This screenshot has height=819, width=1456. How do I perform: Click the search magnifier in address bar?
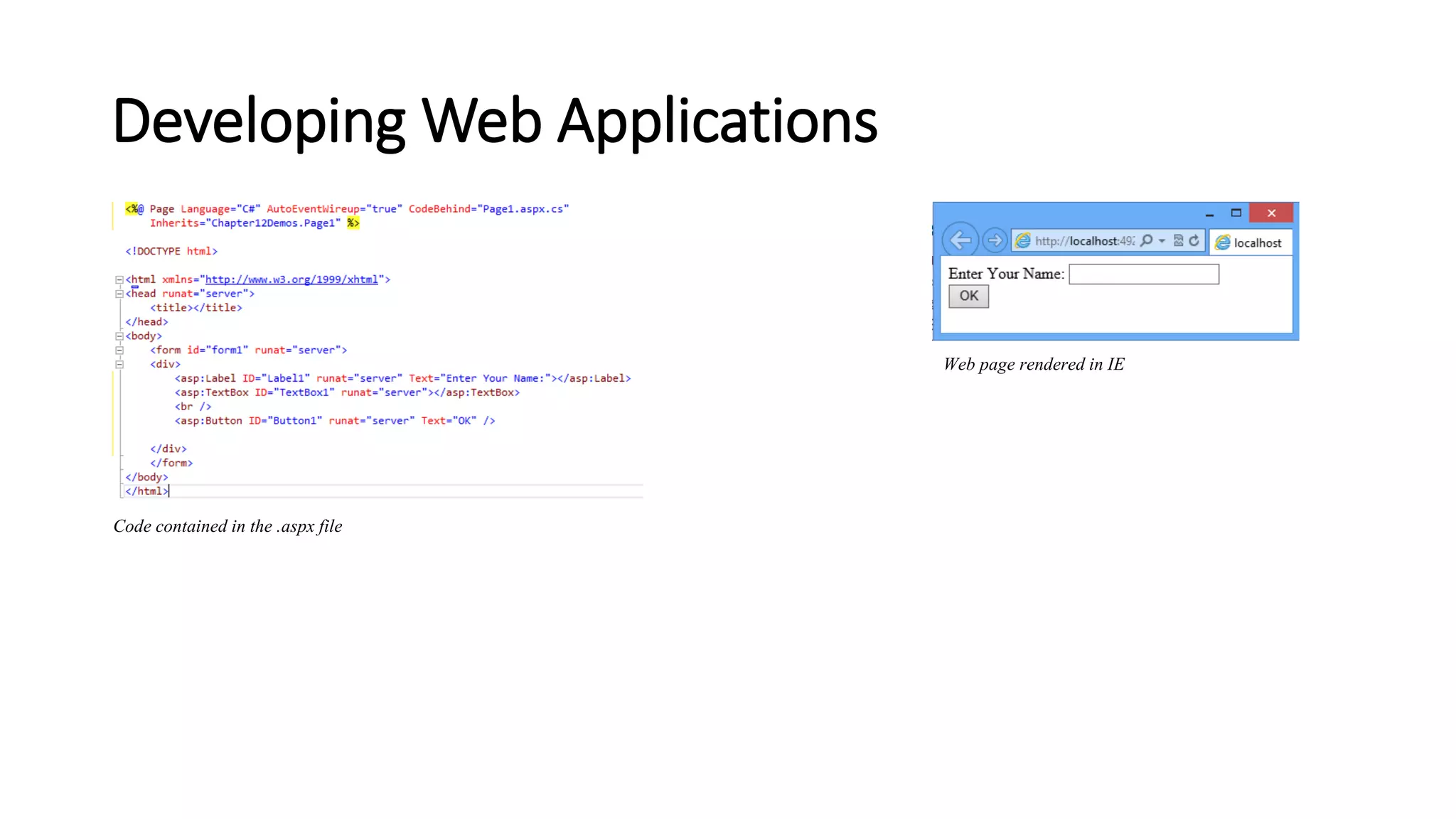[x=1146, y=241]
